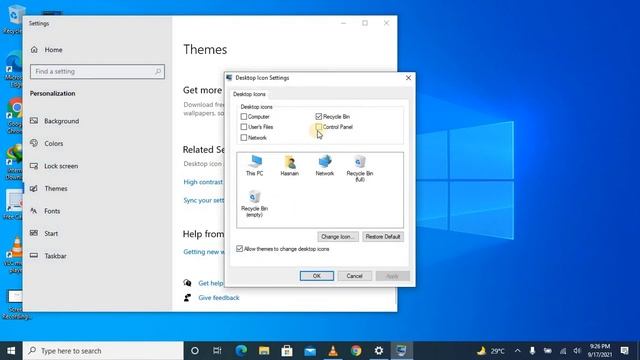
Task: Select the This PC icon in preview list
Action: [255, 165]
